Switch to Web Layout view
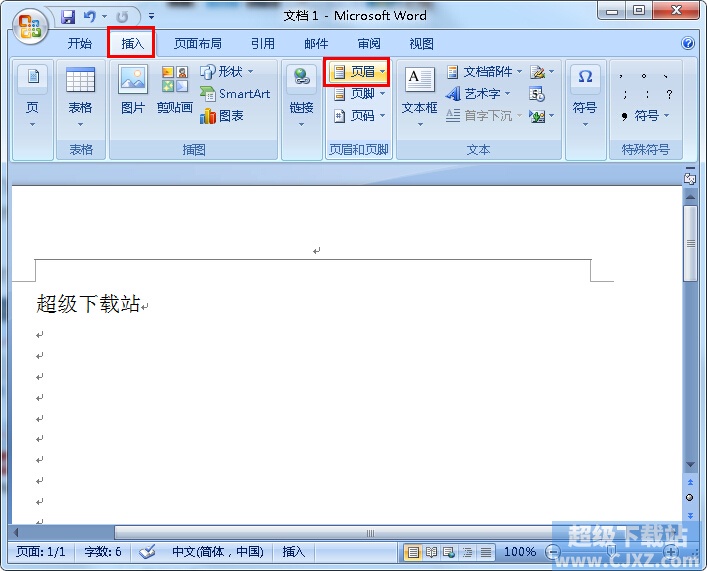The image size is (707, 571). [x=449, y=552]
